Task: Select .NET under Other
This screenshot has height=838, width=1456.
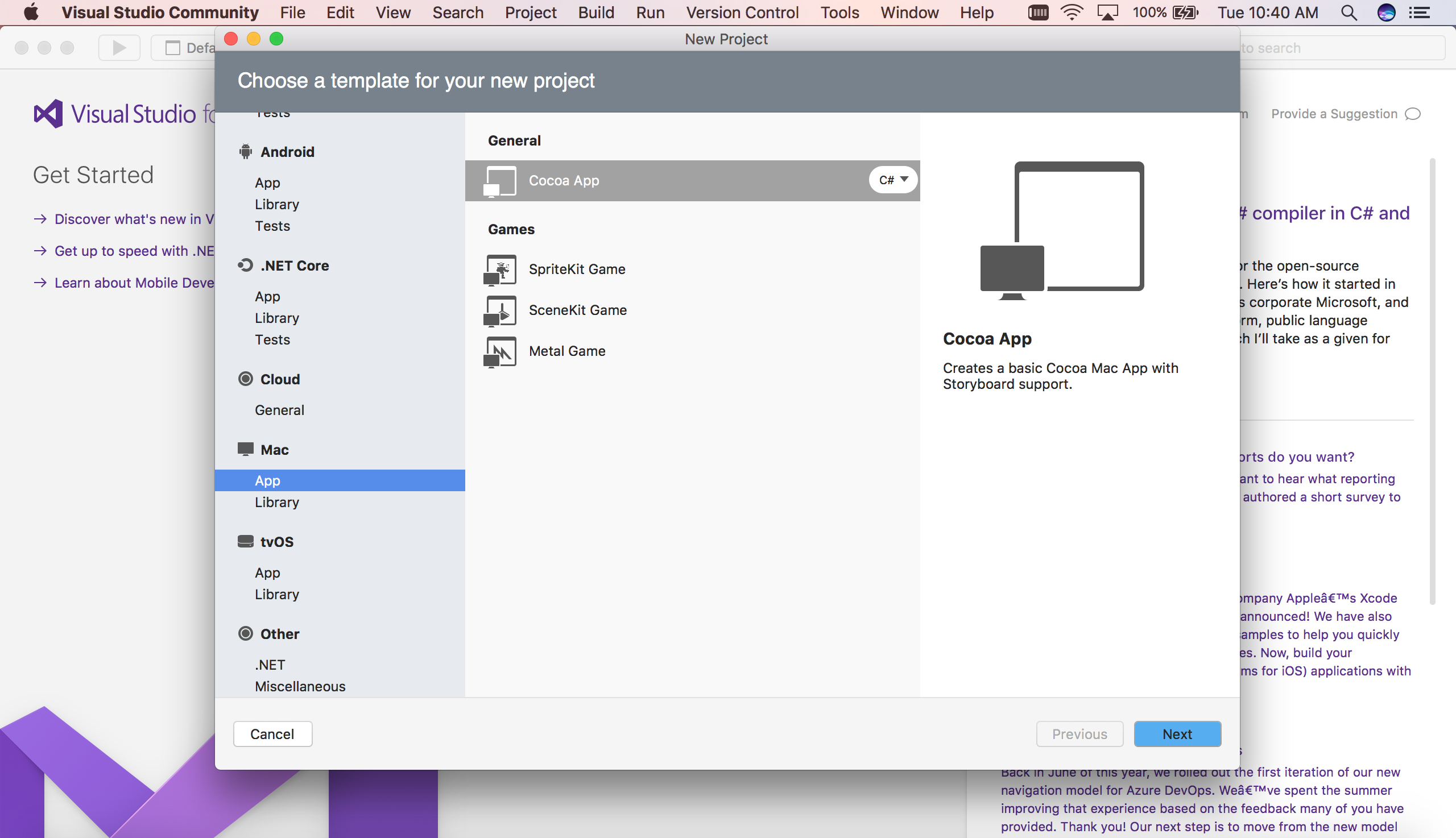Action: pos(270,665)
